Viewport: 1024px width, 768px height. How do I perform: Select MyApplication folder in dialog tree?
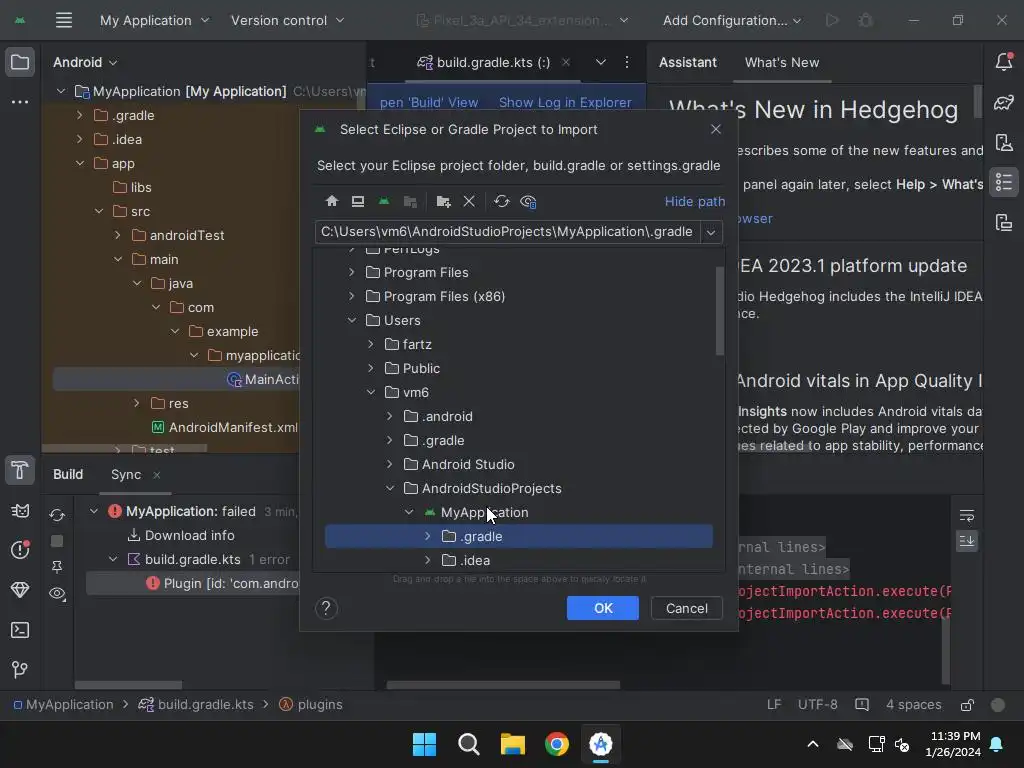pos(485,512)
